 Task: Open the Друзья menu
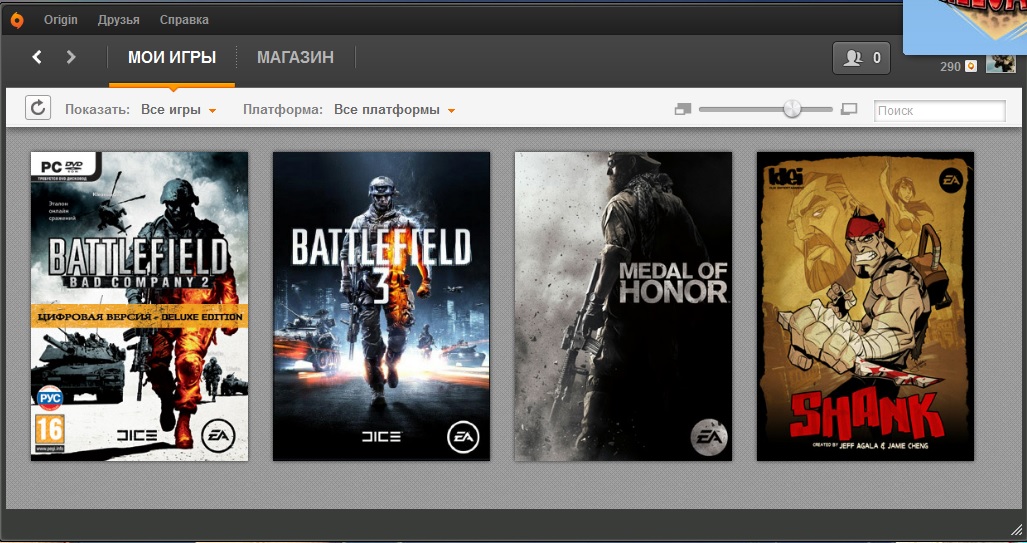pos(119,20)
